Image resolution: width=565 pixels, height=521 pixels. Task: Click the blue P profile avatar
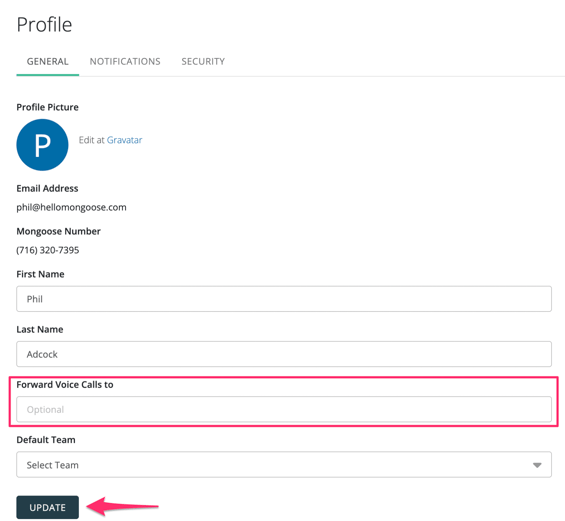pos(42,145)
